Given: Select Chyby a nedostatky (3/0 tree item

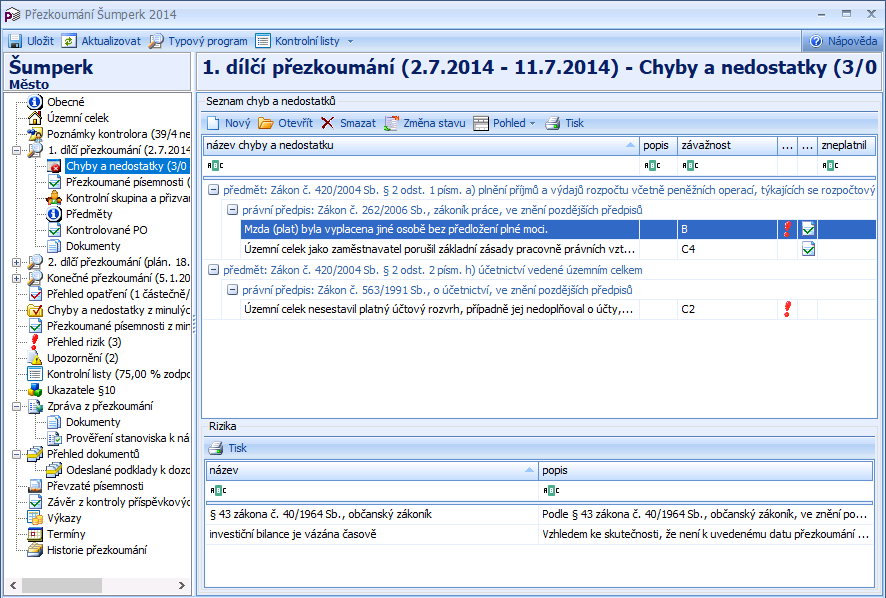Looking at the screenshot, I should point(127,166).
